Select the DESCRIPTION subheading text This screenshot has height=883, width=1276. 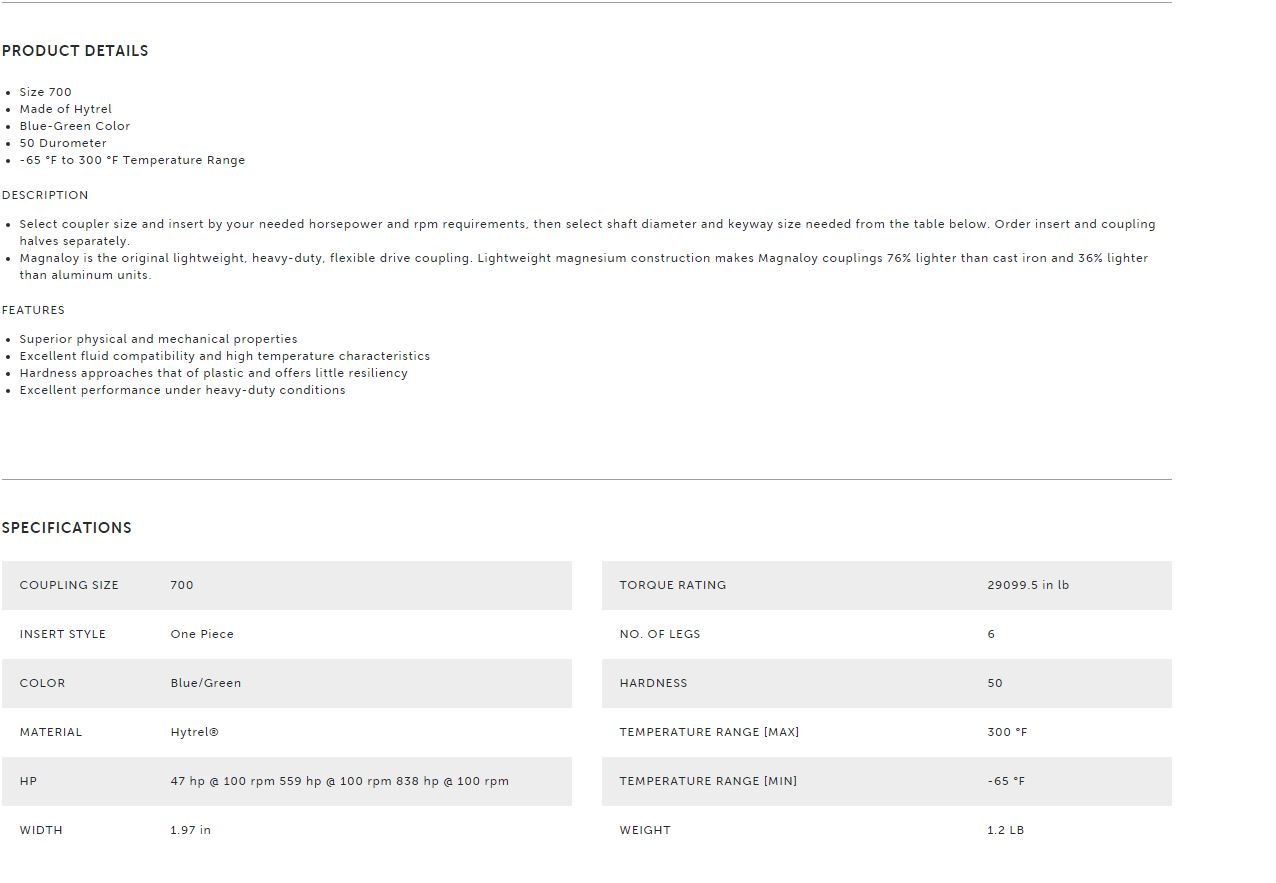pos(45,195)
